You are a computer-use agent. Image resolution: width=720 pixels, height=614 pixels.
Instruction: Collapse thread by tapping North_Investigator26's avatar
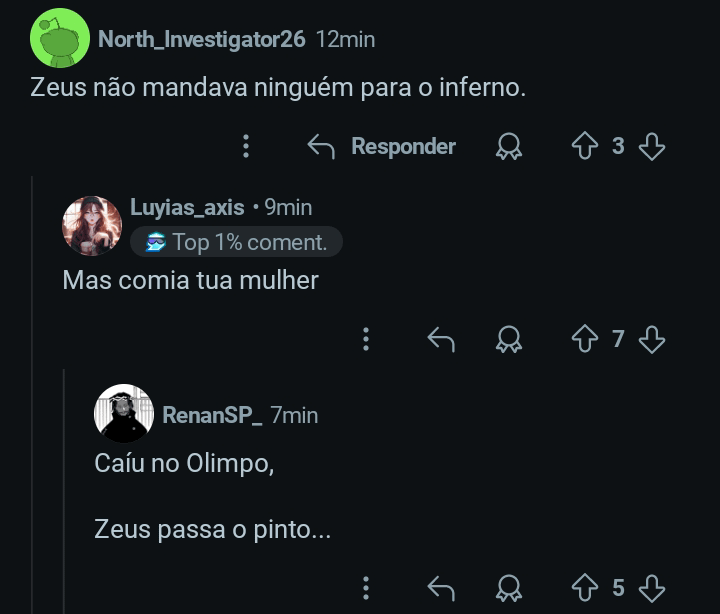(x=60, y=38)
